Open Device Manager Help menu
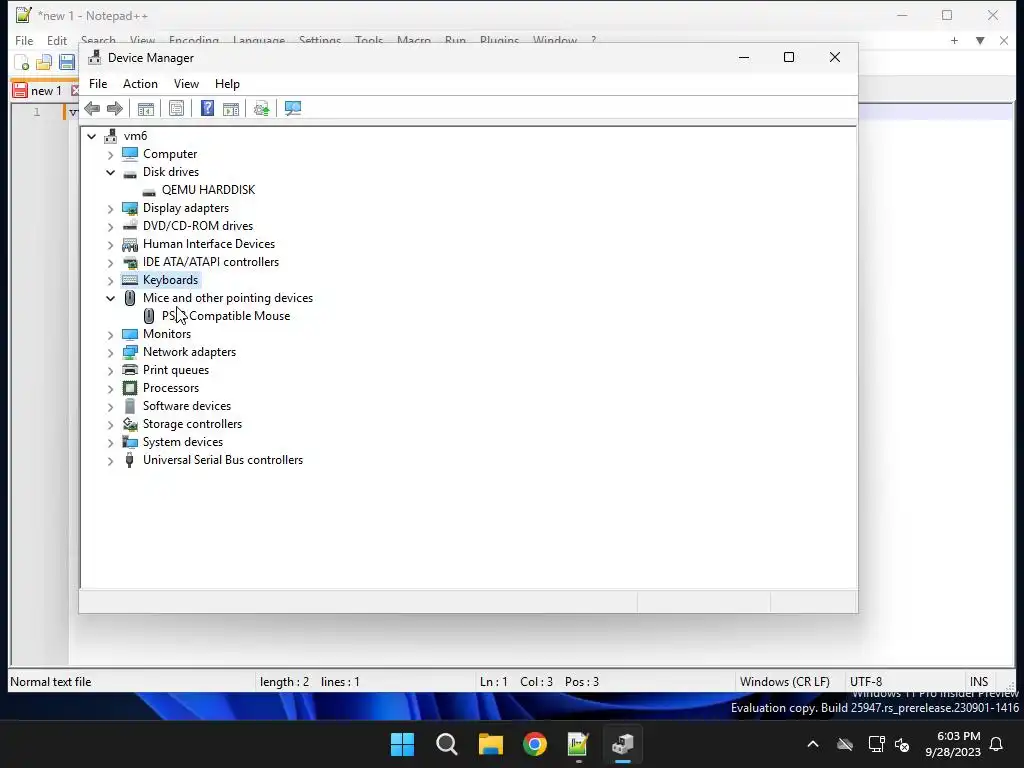 coord(227,84)
